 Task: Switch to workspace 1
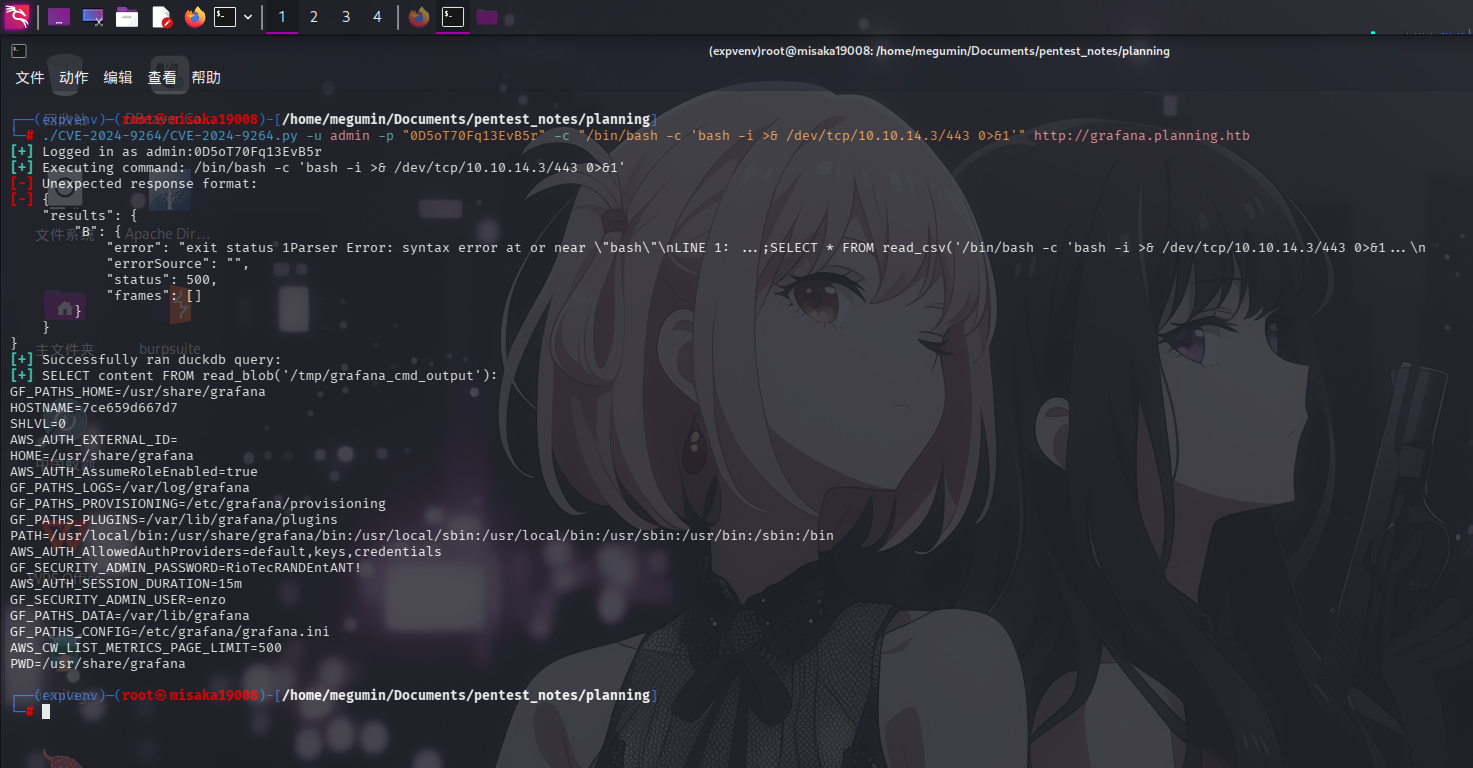[282, 17]
